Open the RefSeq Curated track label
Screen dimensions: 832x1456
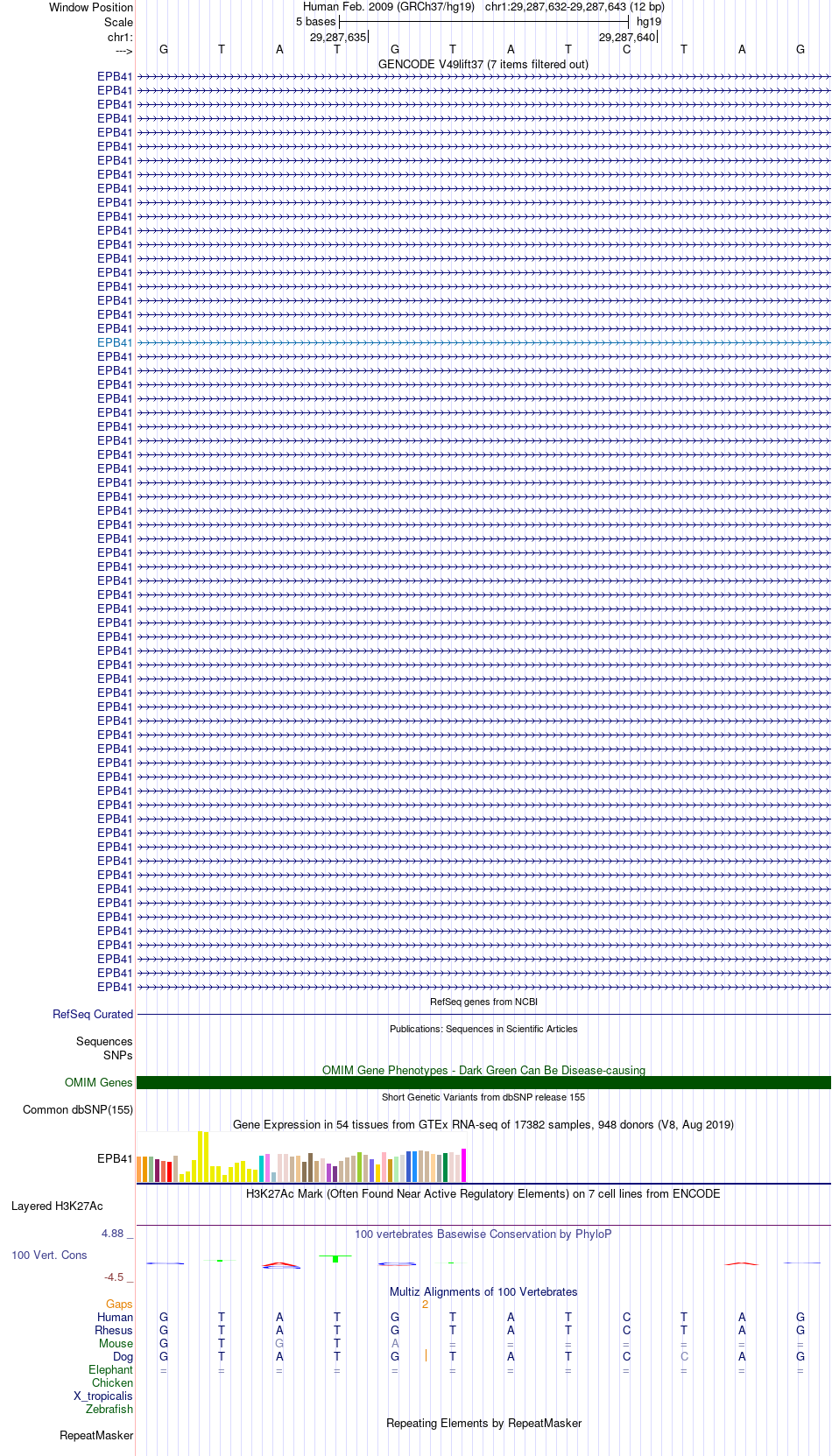(93, 1014)
